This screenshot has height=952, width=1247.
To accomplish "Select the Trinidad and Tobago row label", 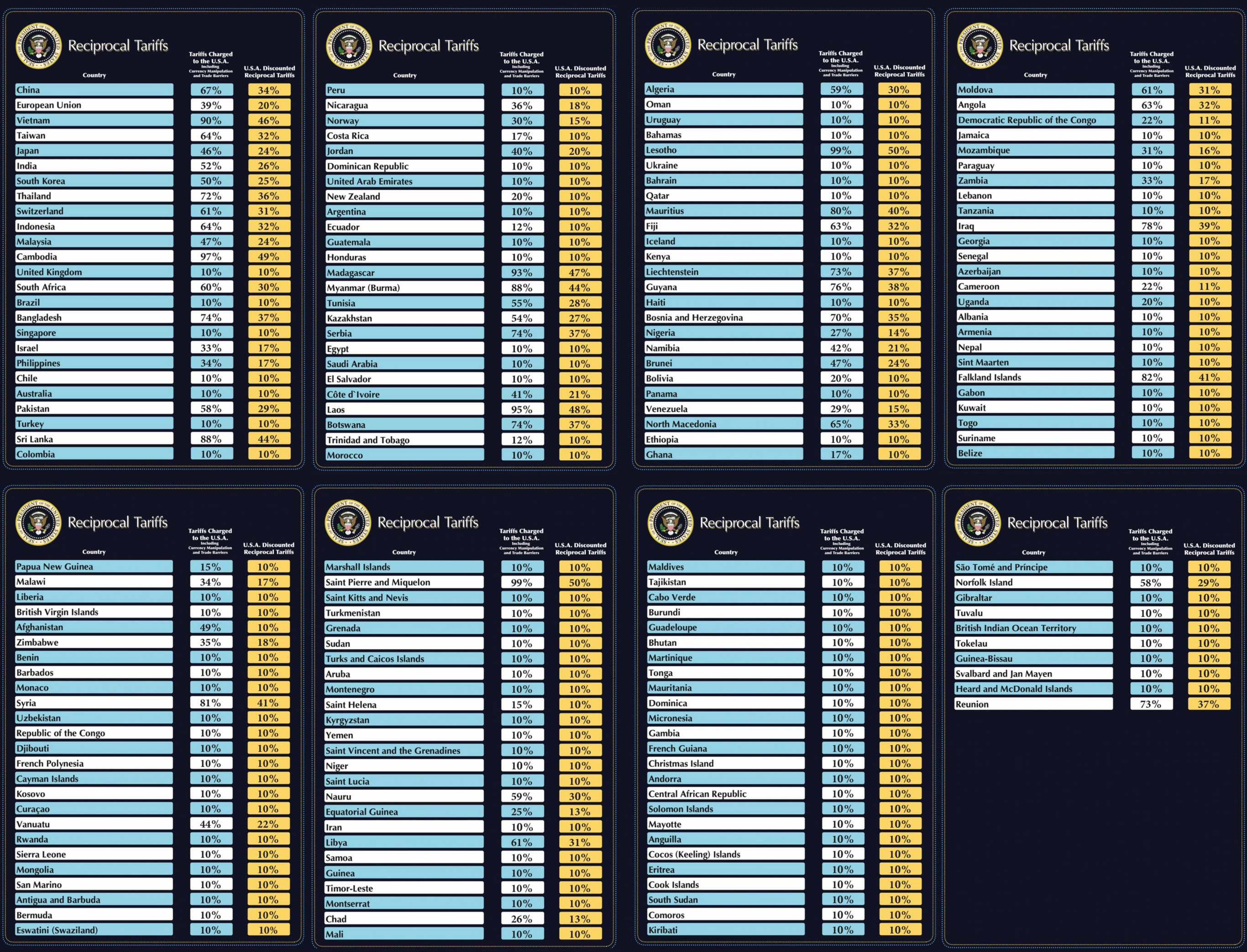I will (405, 440).
